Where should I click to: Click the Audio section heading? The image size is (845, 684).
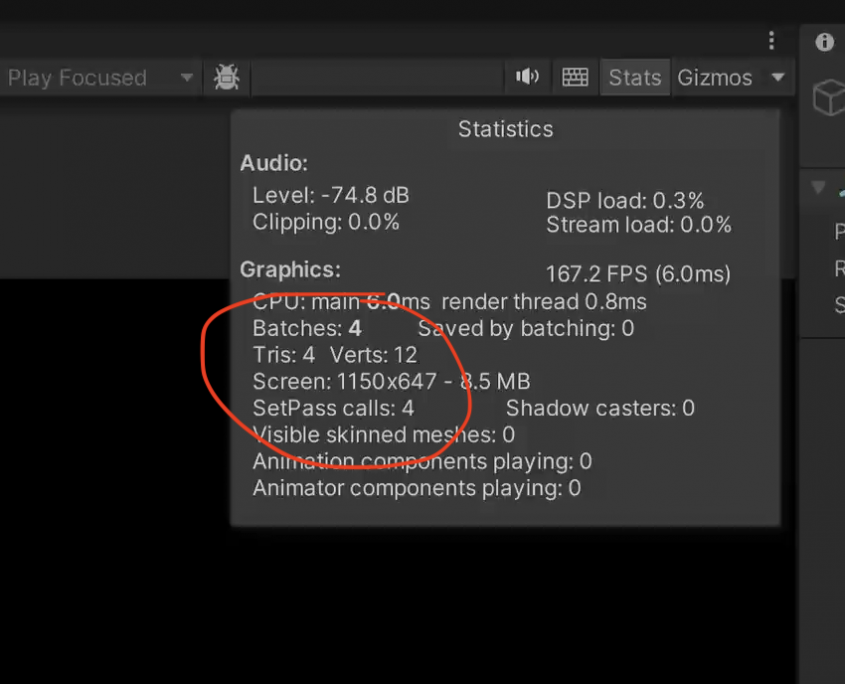274,163
